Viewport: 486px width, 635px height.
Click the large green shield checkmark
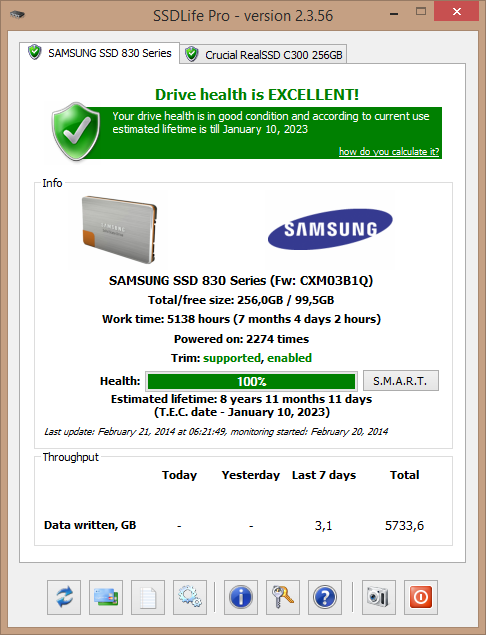coord(76,131)
